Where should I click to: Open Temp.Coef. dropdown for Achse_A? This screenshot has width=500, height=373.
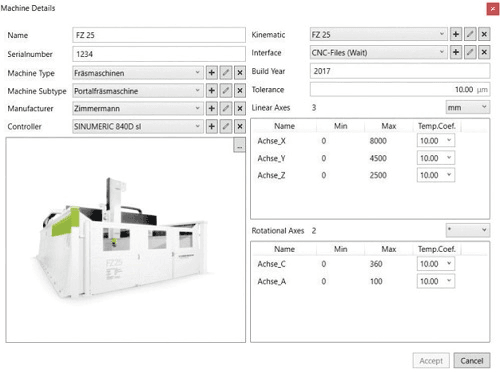click(x=436, y=281)
